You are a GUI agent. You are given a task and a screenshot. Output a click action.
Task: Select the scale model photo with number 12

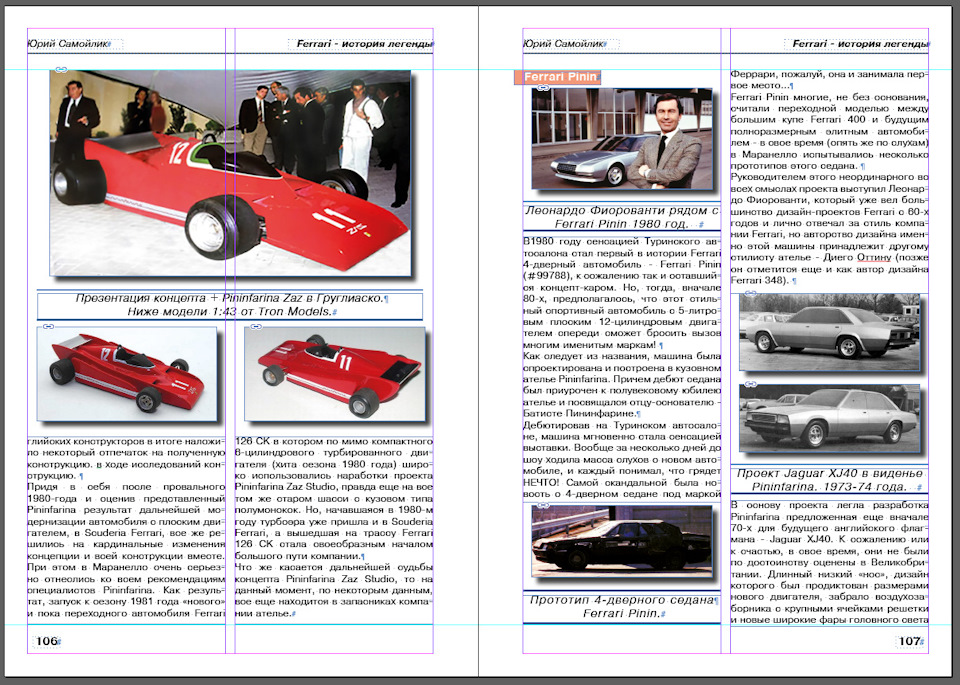pos(127,373)
